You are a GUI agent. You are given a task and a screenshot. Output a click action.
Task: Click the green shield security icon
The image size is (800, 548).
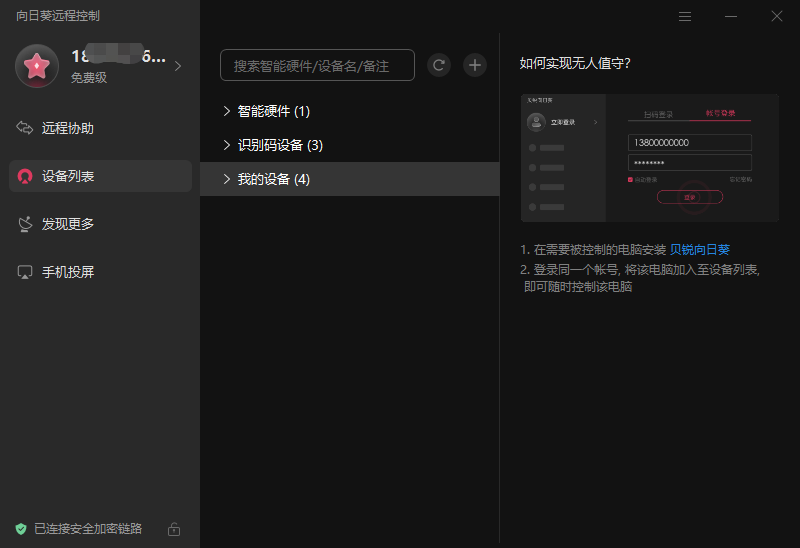(x=21, y=529)
